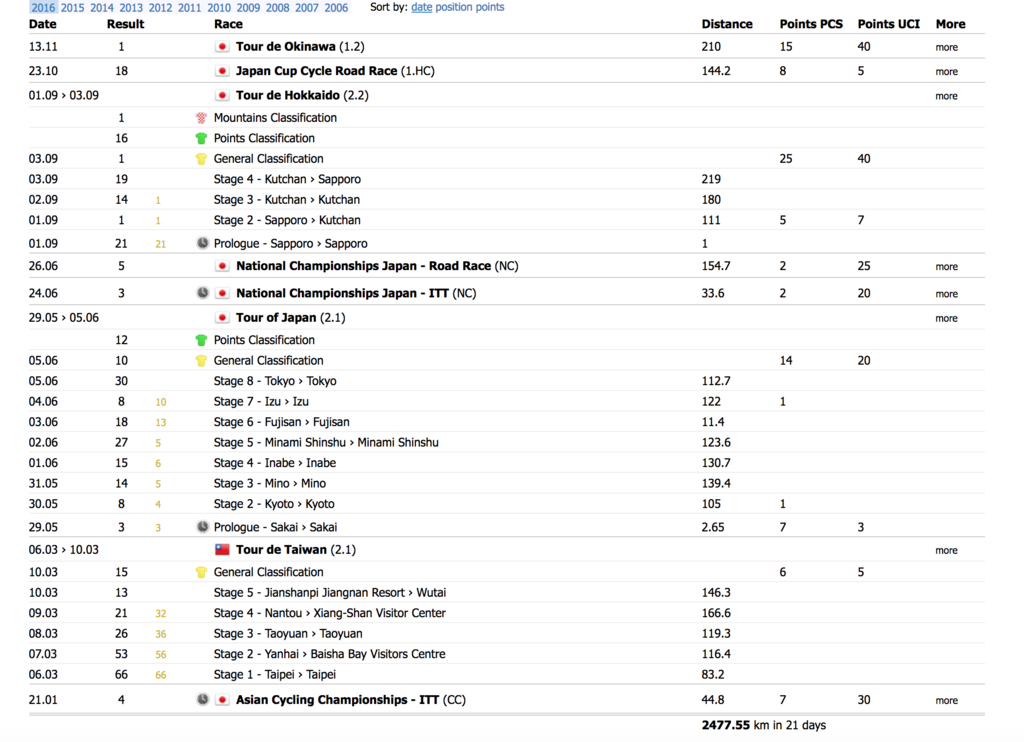Open the 2006 season results

tap(336, 7)
